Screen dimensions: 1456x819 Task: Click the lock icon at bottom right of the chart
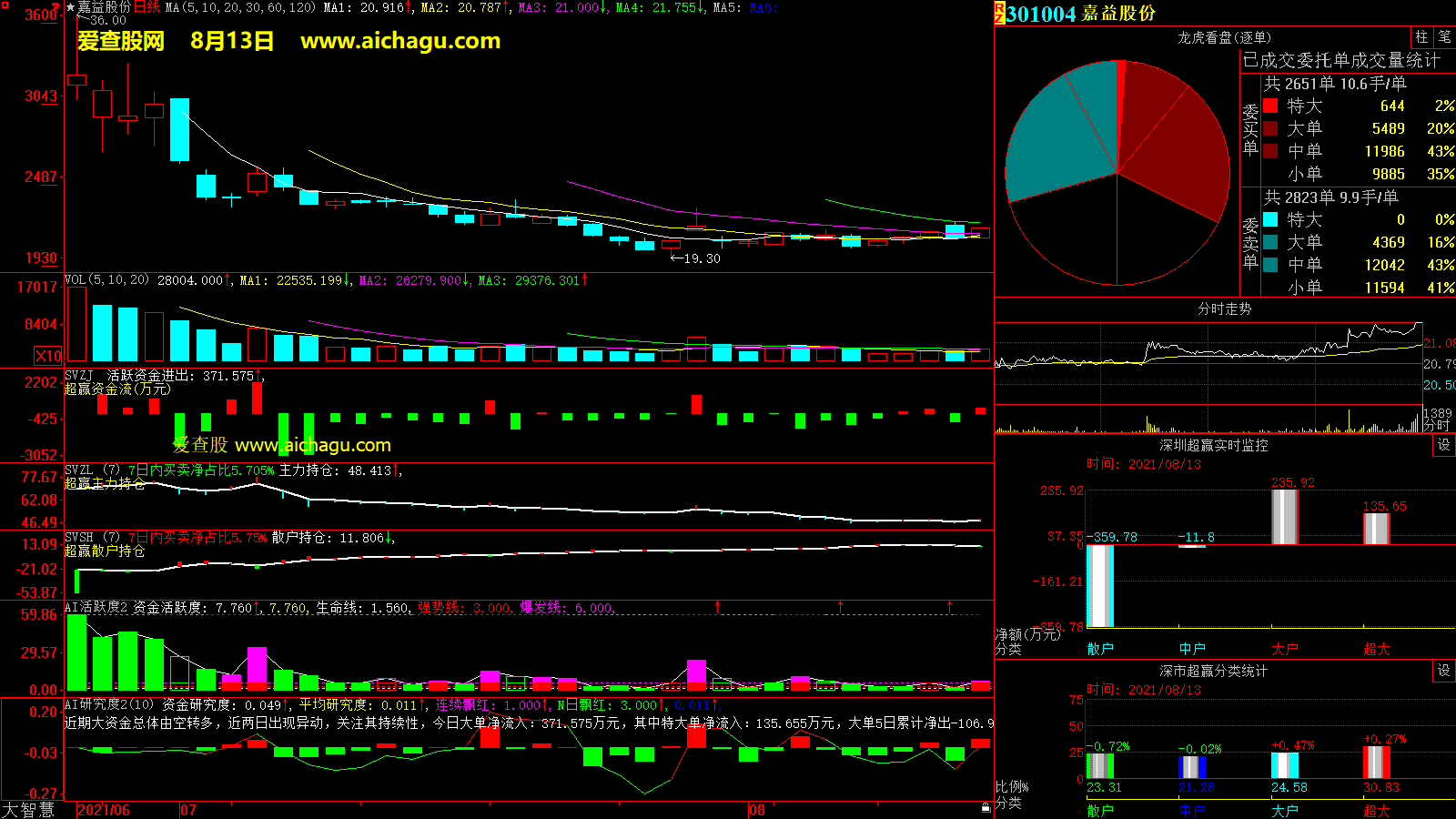pyautogui.click(x=986, y=807)
